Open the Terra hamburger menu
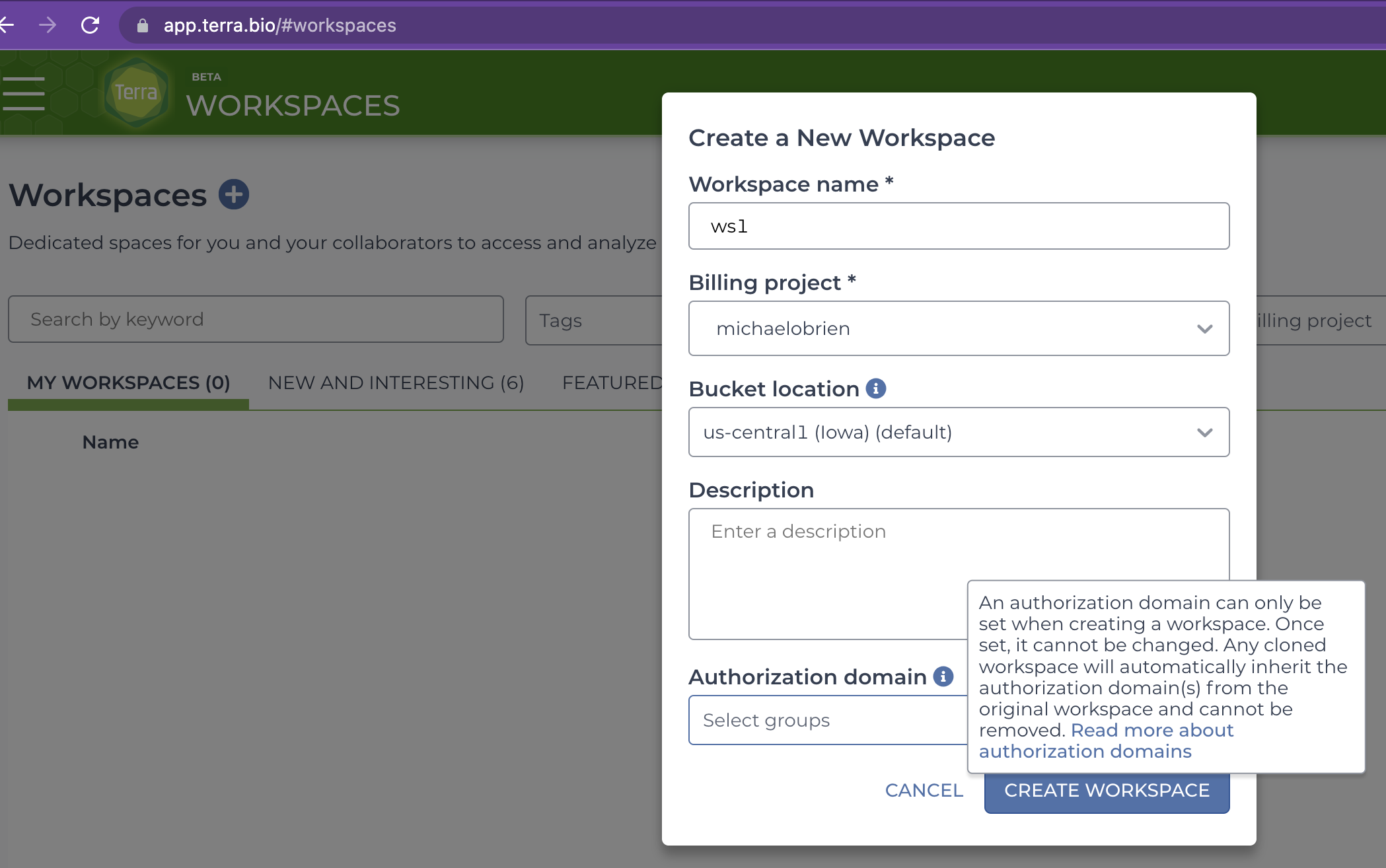The image size is (1386, 868). click(x=24, y=92)
